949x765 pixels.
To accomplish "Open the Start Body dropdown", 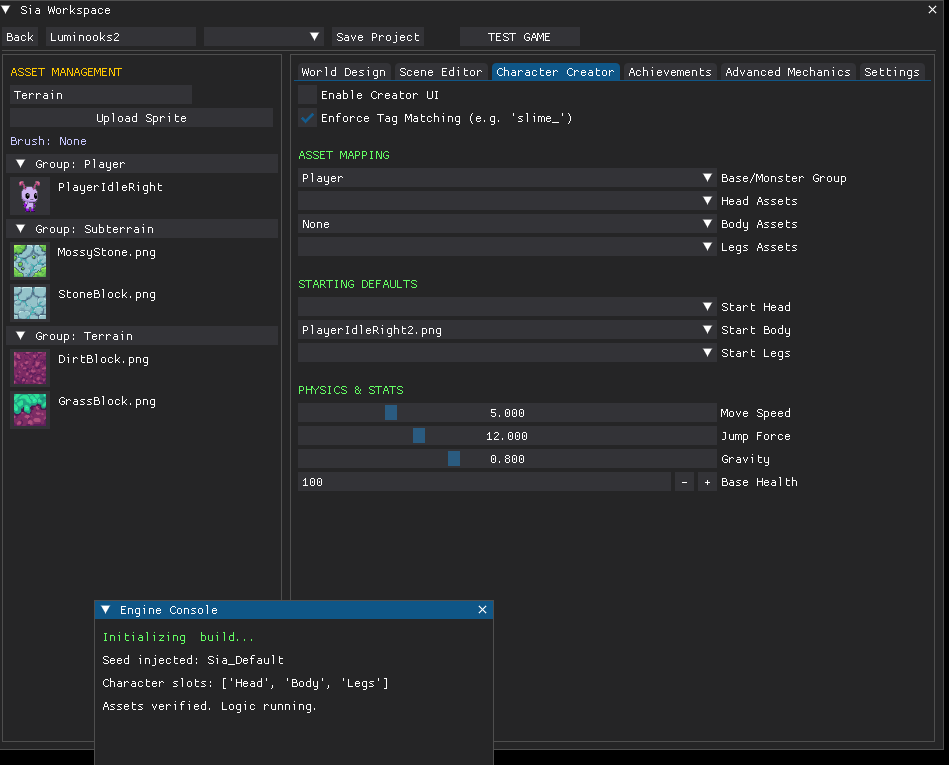I will (x=507, y=330).
